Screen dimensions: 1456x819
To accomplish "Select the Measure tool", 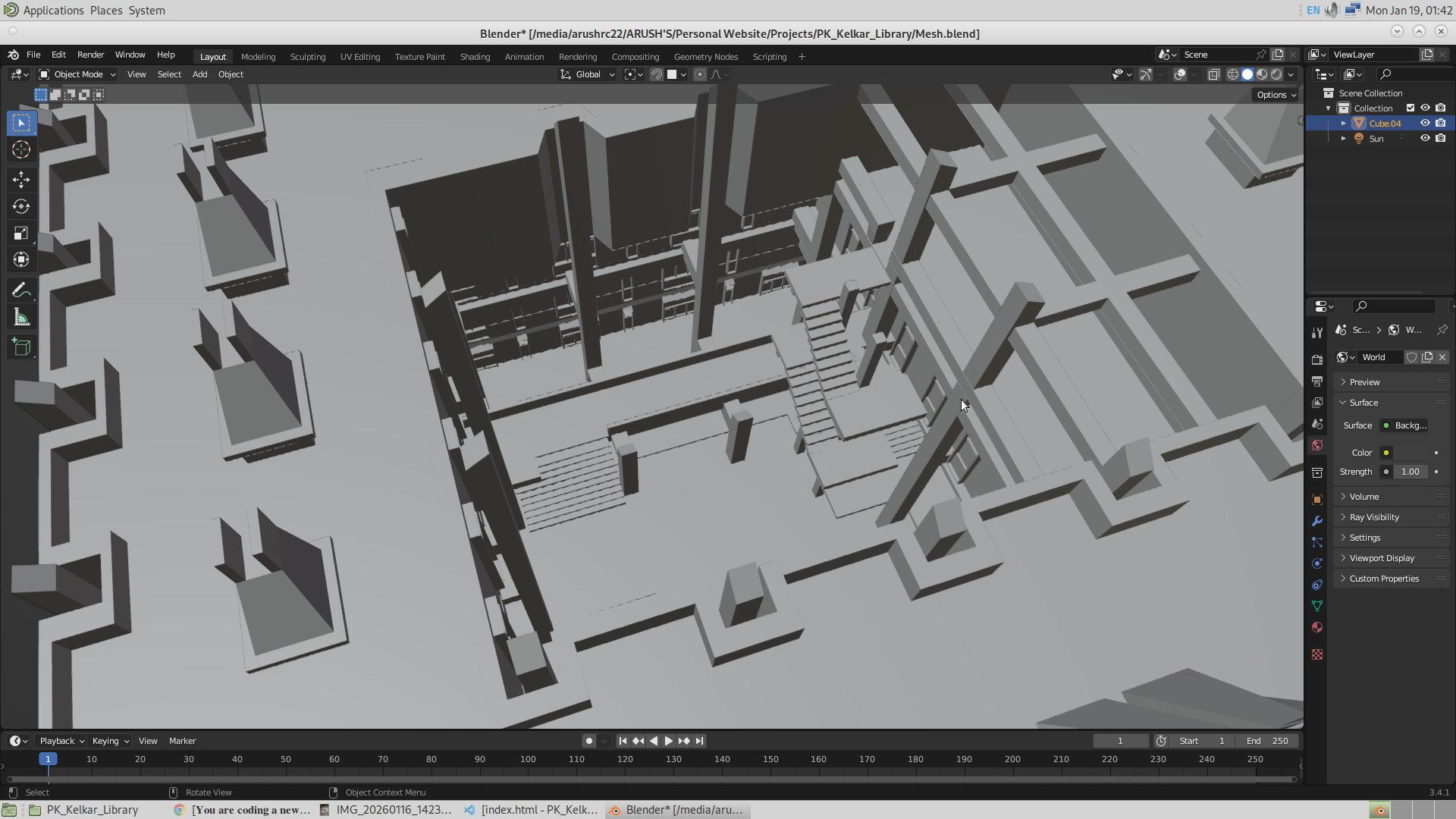I will click(21, 318).
